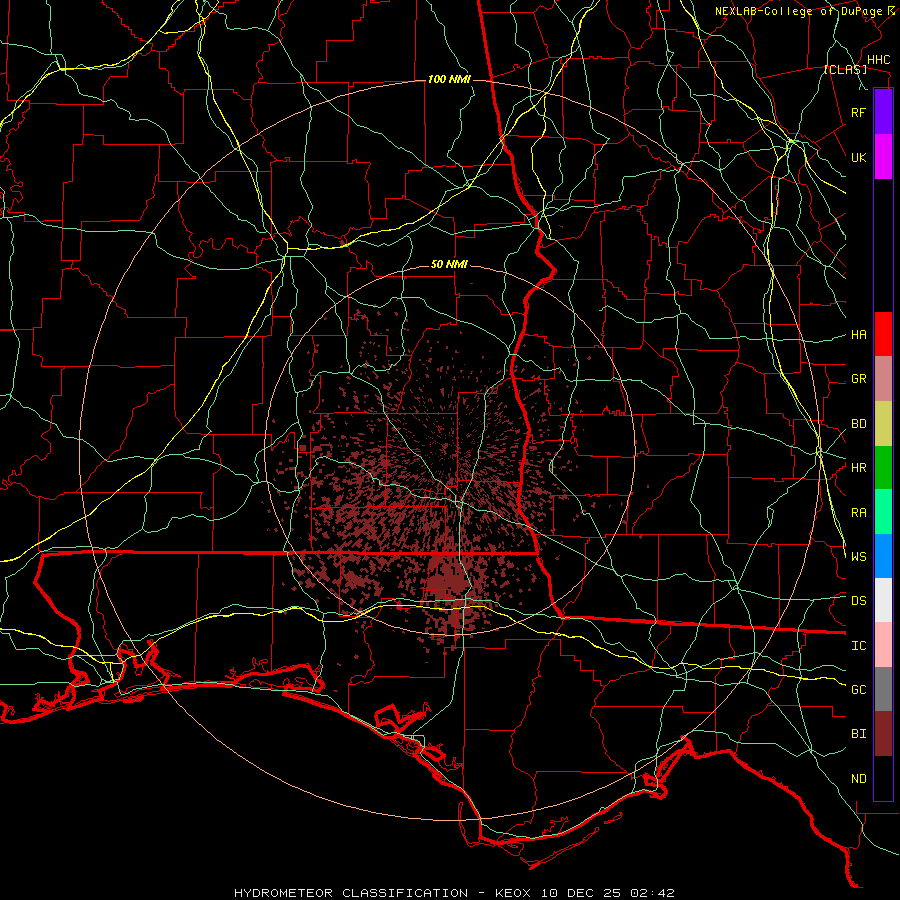Click the WS legend label

click(858, 556)
